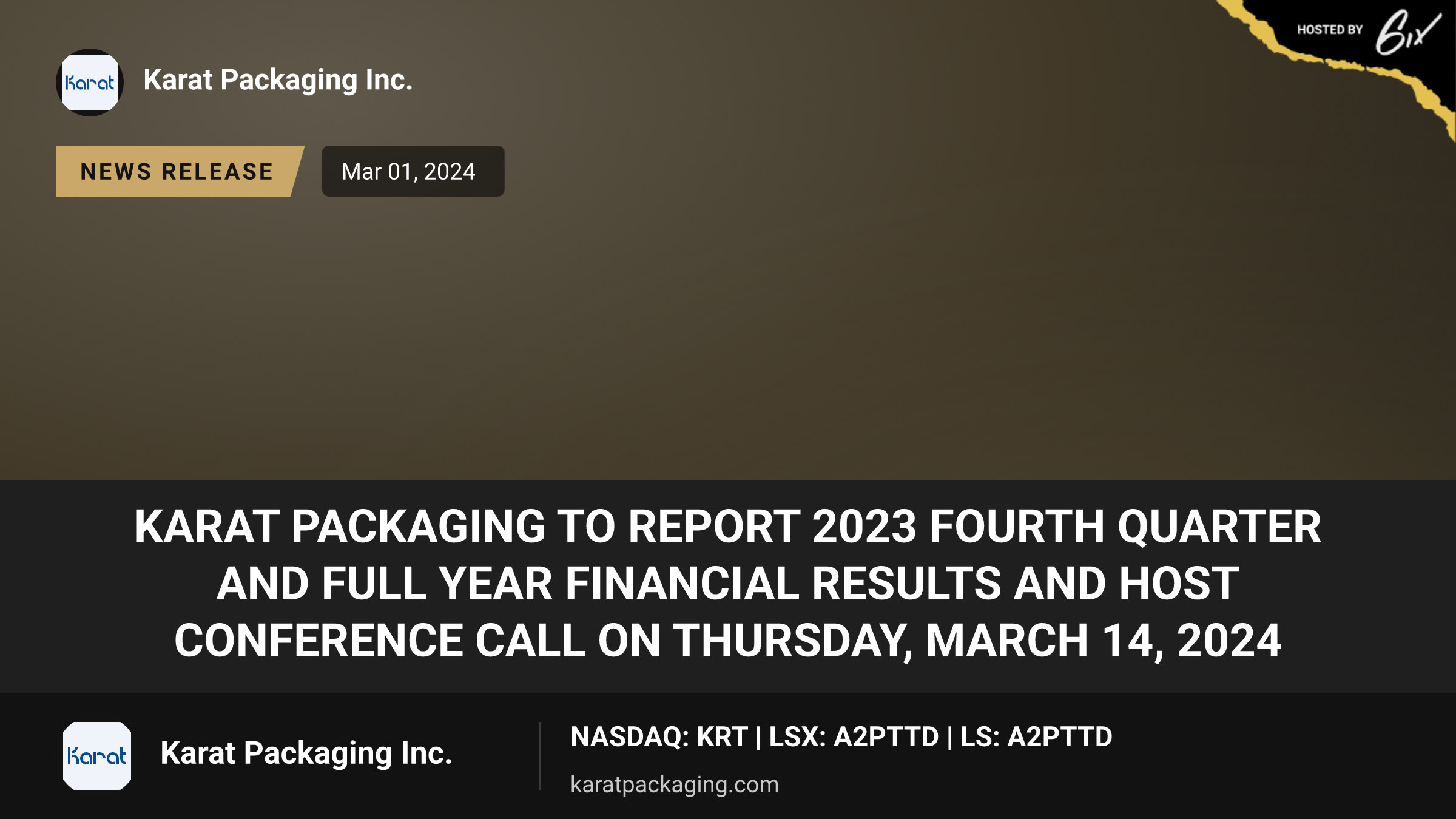Click headline line containing FINANCIAL RESULTS
This screenshot has width=1456, height=819.
[x=728, y=584]
